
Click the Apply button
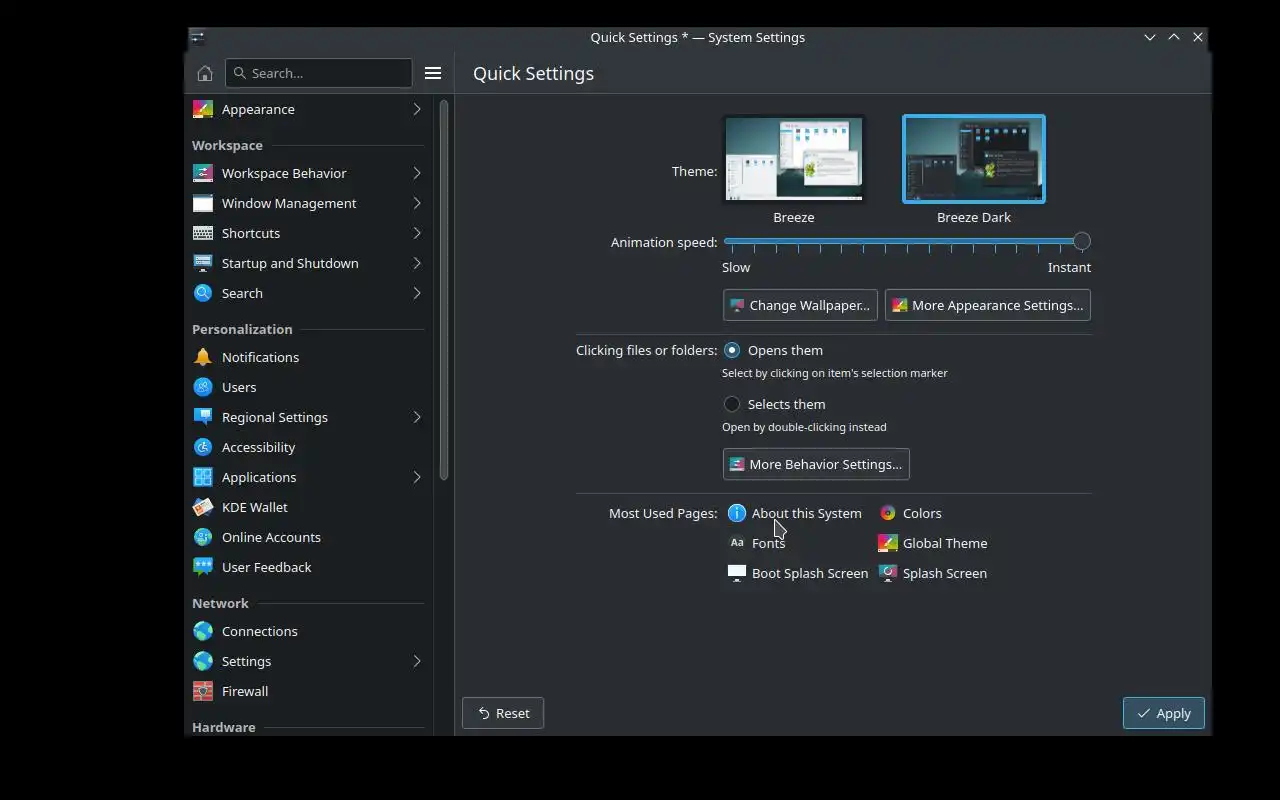[x=1163, y=713]
